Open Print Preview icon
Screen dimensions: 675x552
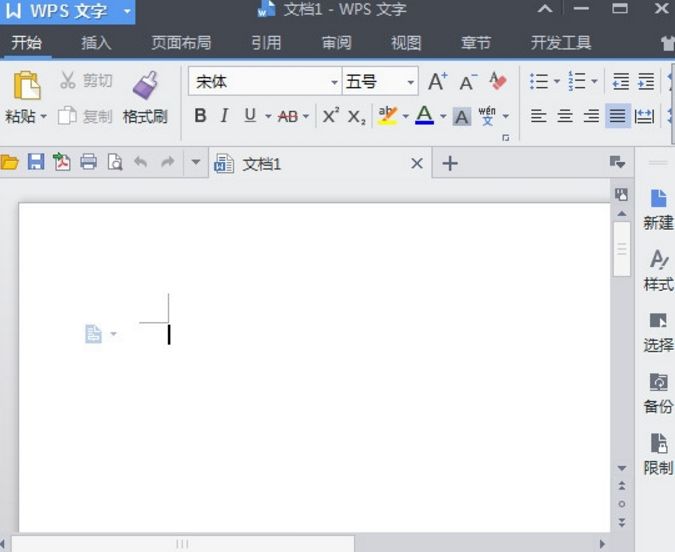tap(115, 162)
